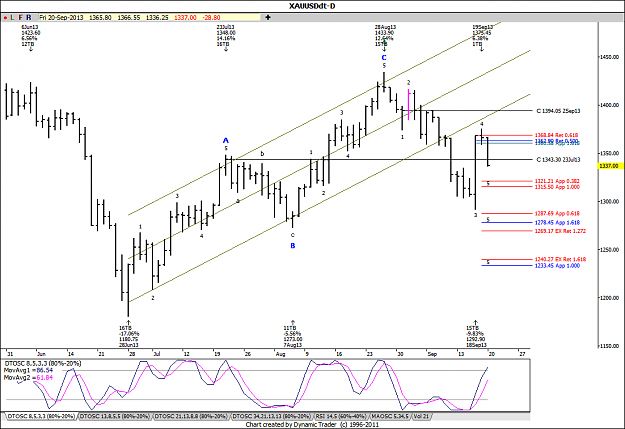Switch to the DTOSC 21,13,8,8 tab
This screenshot has height=429, width=625.
191,416
